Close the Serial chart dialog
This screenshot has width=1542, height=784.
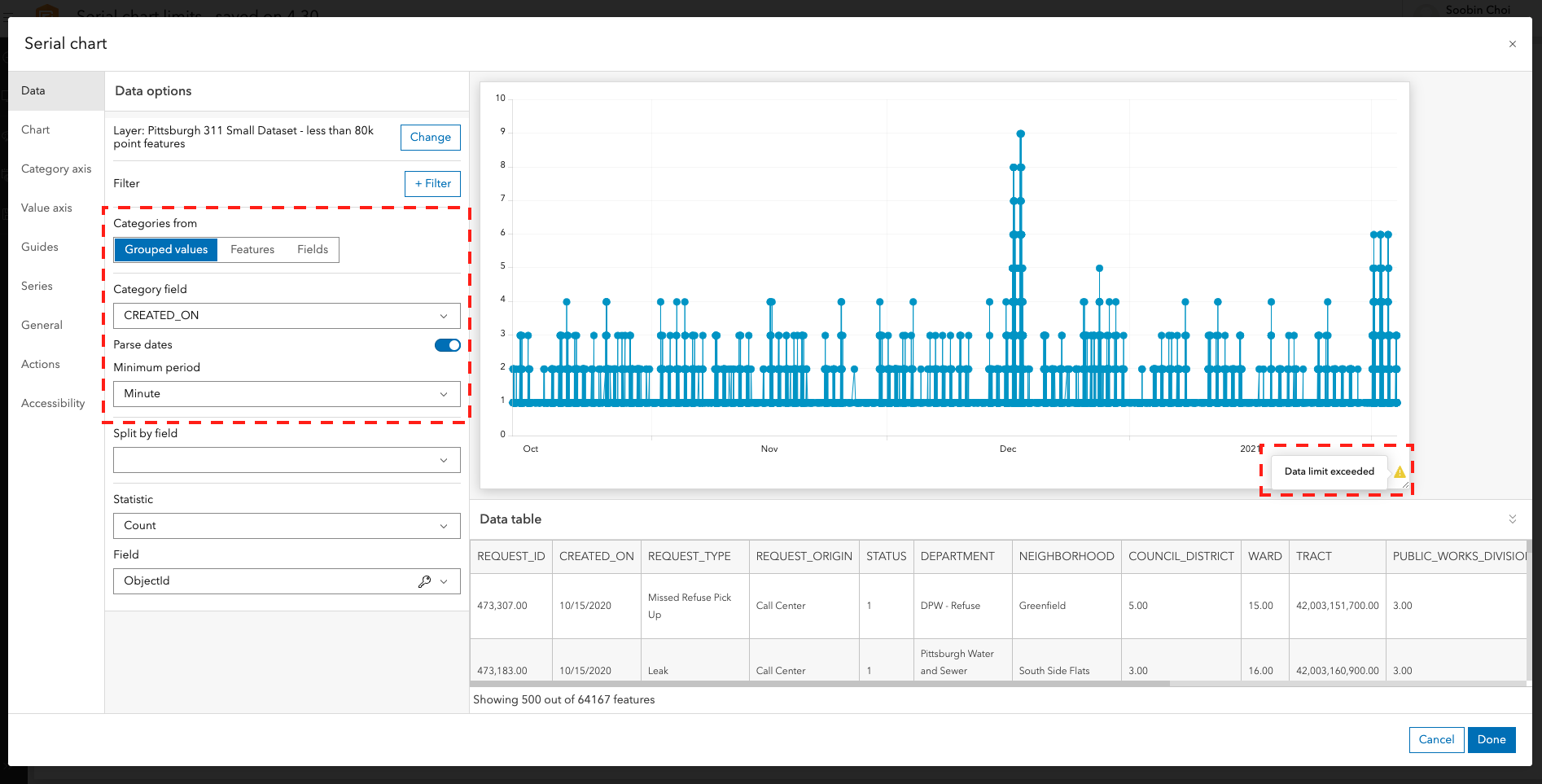[x=1512, y=43]
